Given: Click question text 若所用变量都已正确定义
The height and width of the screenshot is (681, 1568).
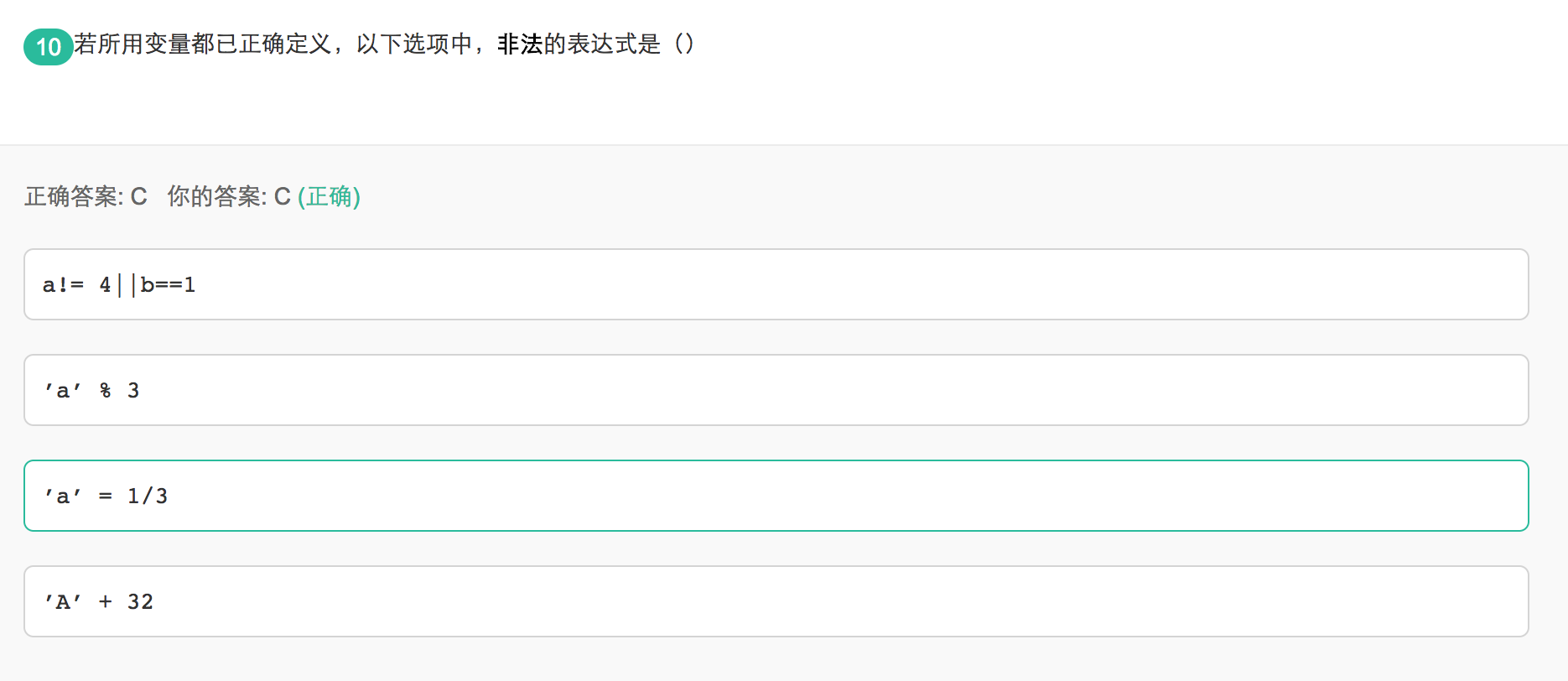Looking at the screenshot, I should 203,44.
